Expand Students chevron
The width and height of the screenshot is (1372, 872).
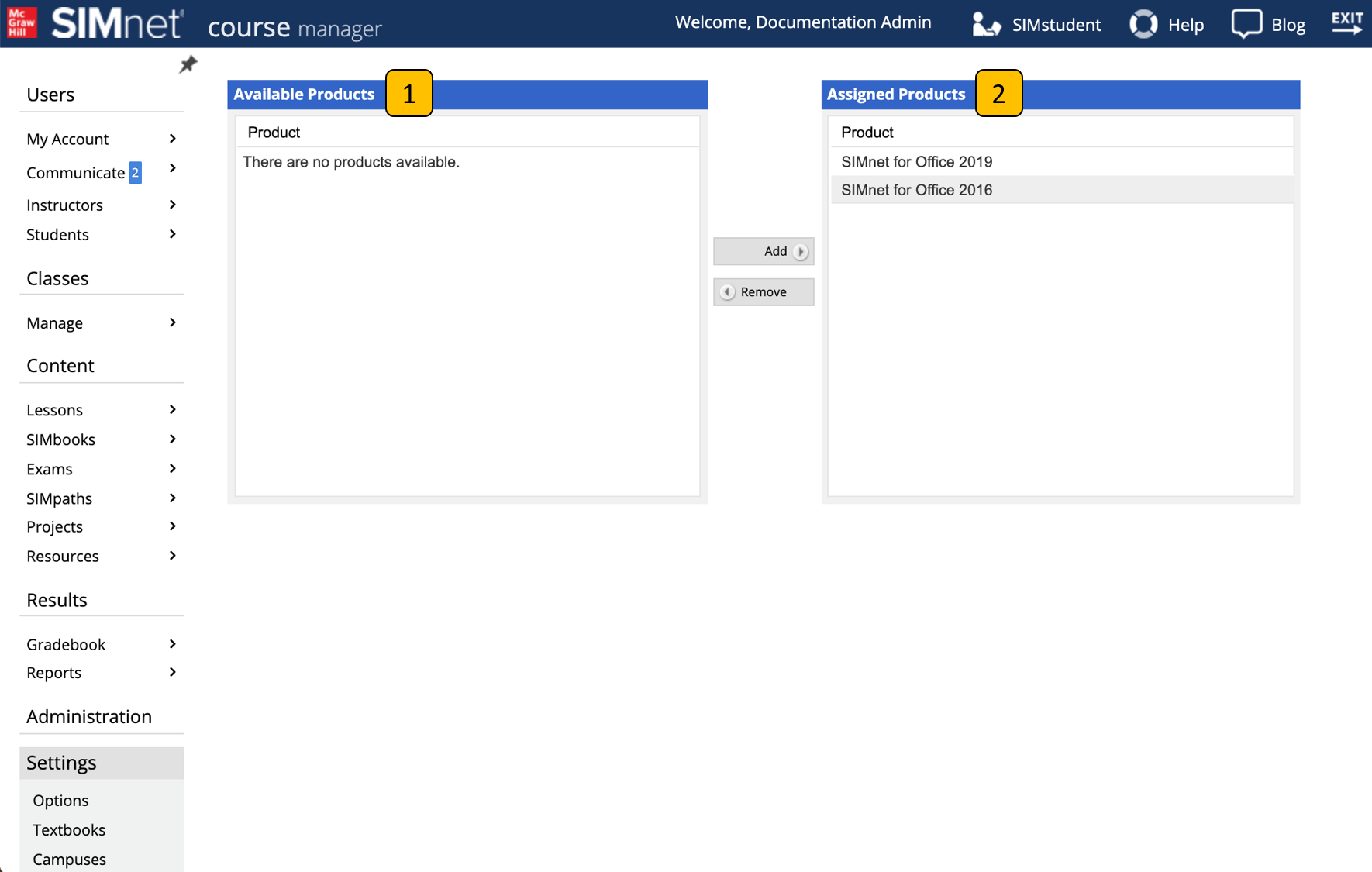(172, 234)
